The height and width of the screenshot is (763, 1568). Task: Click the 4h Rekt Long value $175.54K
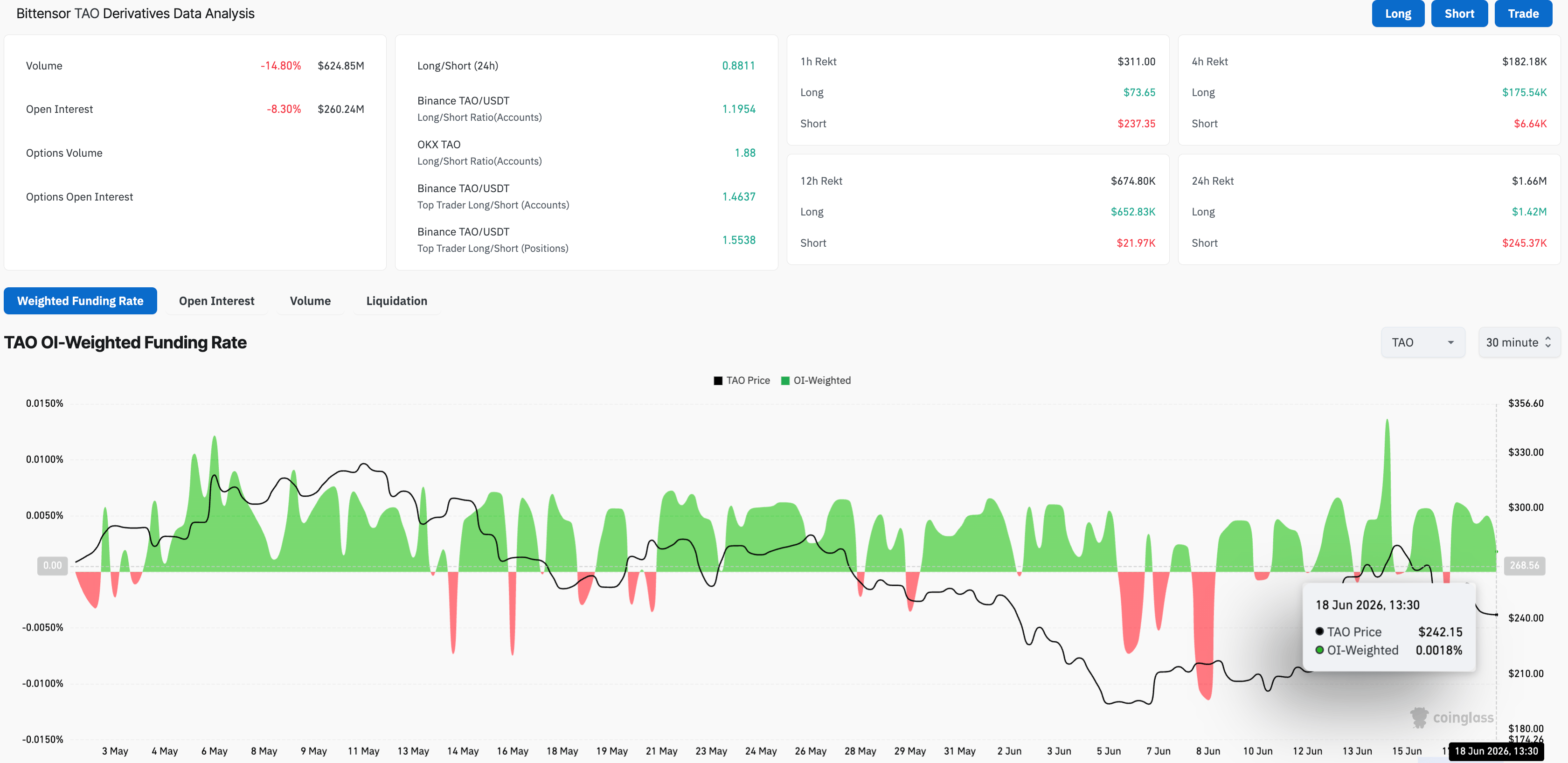[1524, 92]
